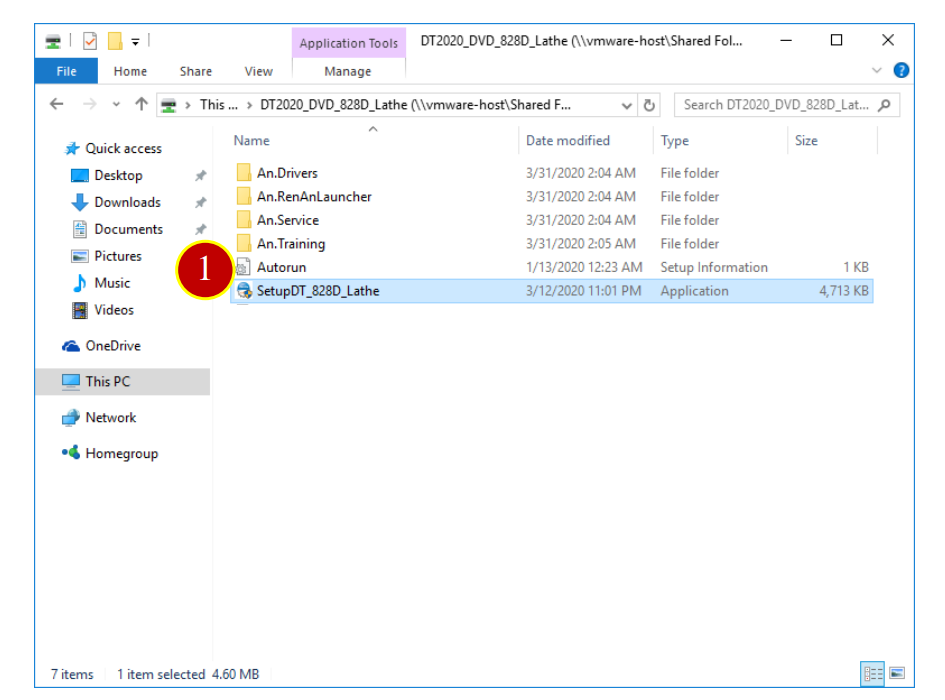The width and height of the screenshot is (945, 700).
Task: Click the New folder quick access icon
Action: tap(115, 41)
